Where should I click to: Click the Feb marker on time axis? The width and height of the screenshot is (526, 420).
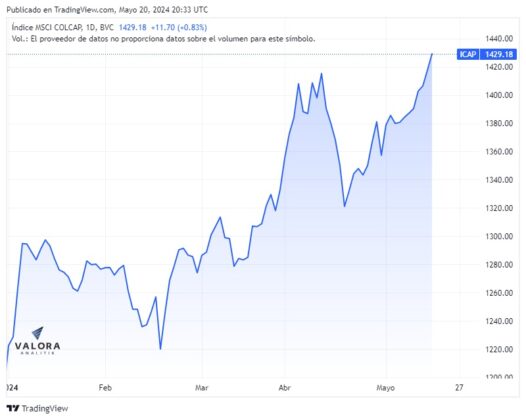[105, 387]
